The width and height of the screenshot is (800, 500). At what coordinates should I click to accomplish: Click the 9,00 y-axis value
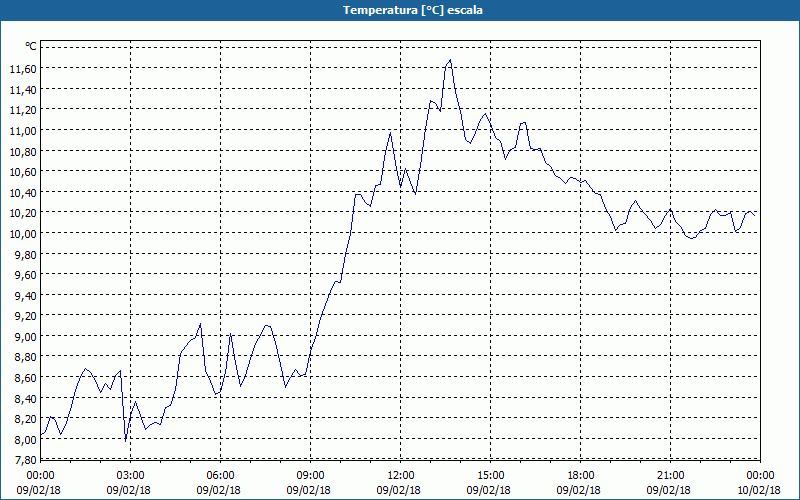(x=26, y=336)
